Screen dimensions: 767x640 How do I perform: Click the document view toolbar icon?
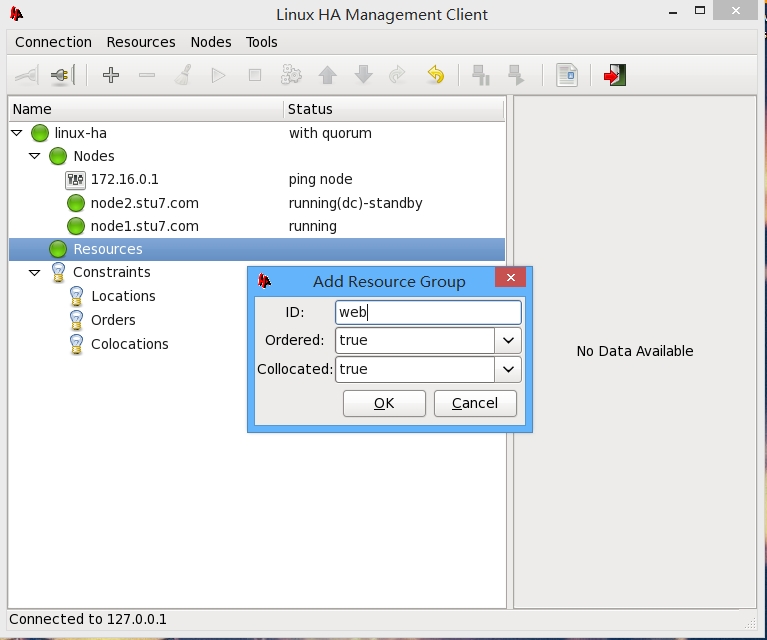pos(567,75)
